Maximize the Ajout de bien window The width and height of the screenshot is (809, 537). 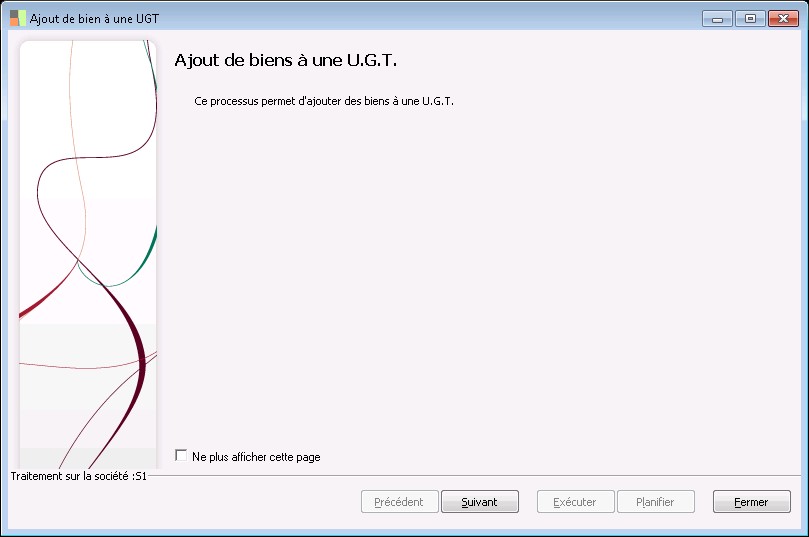[750, 19]
